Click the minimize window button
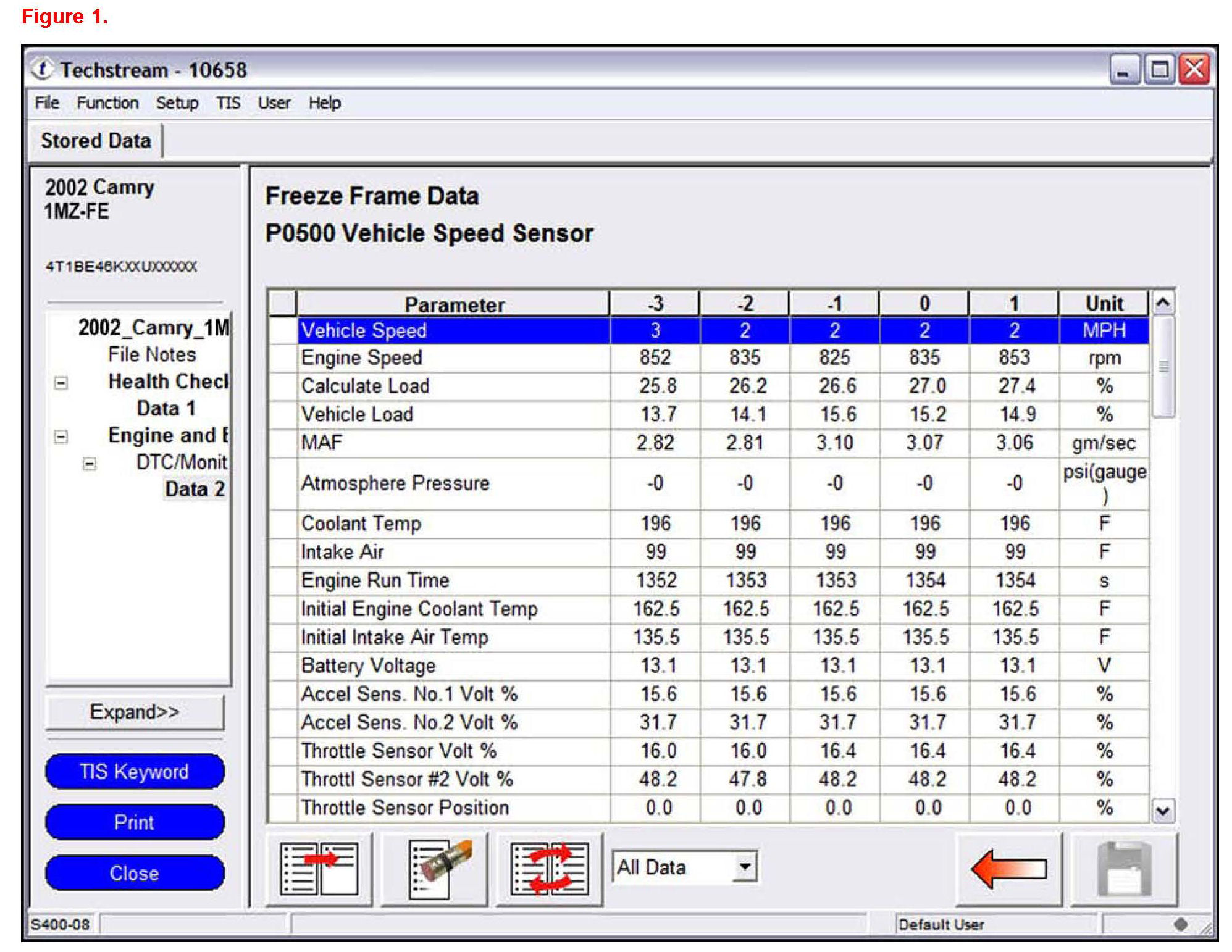The width and height of the screenshot is (1232, 952). click(x=1124, y=69)
